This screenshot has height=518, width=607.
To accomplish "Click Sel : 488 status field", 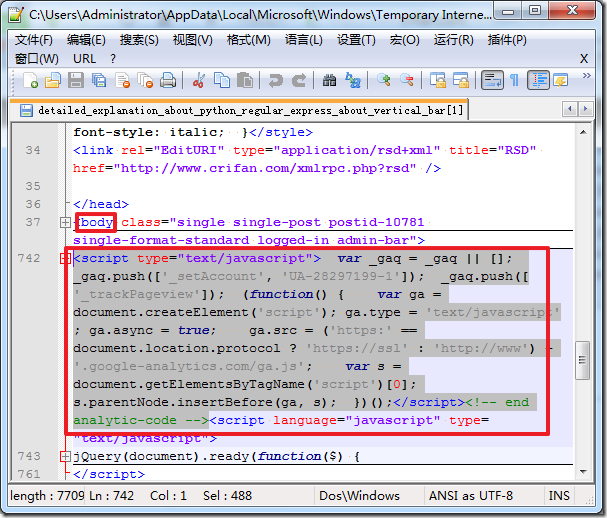I will [228, 496].
